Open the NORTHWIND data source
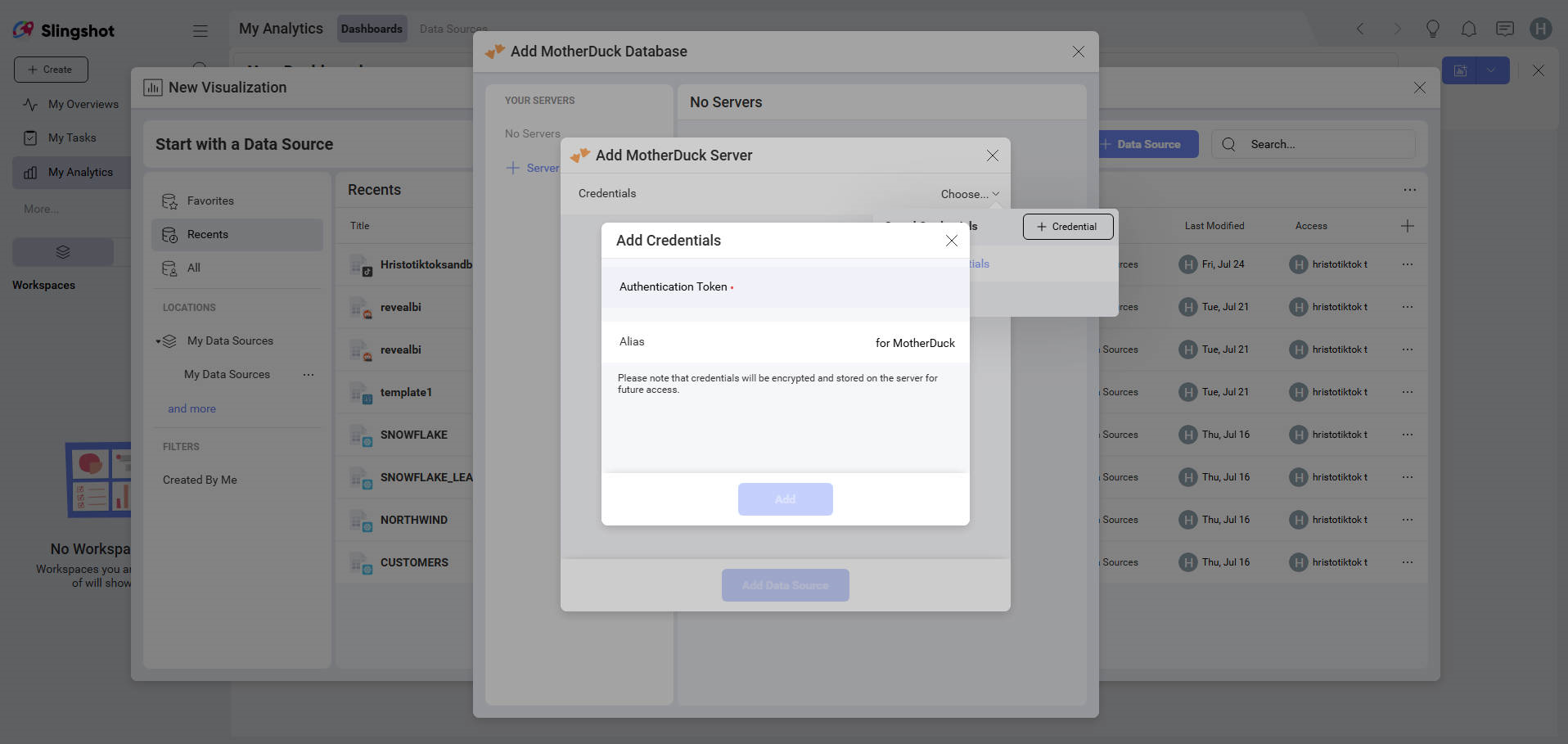 tap(414, 520)
